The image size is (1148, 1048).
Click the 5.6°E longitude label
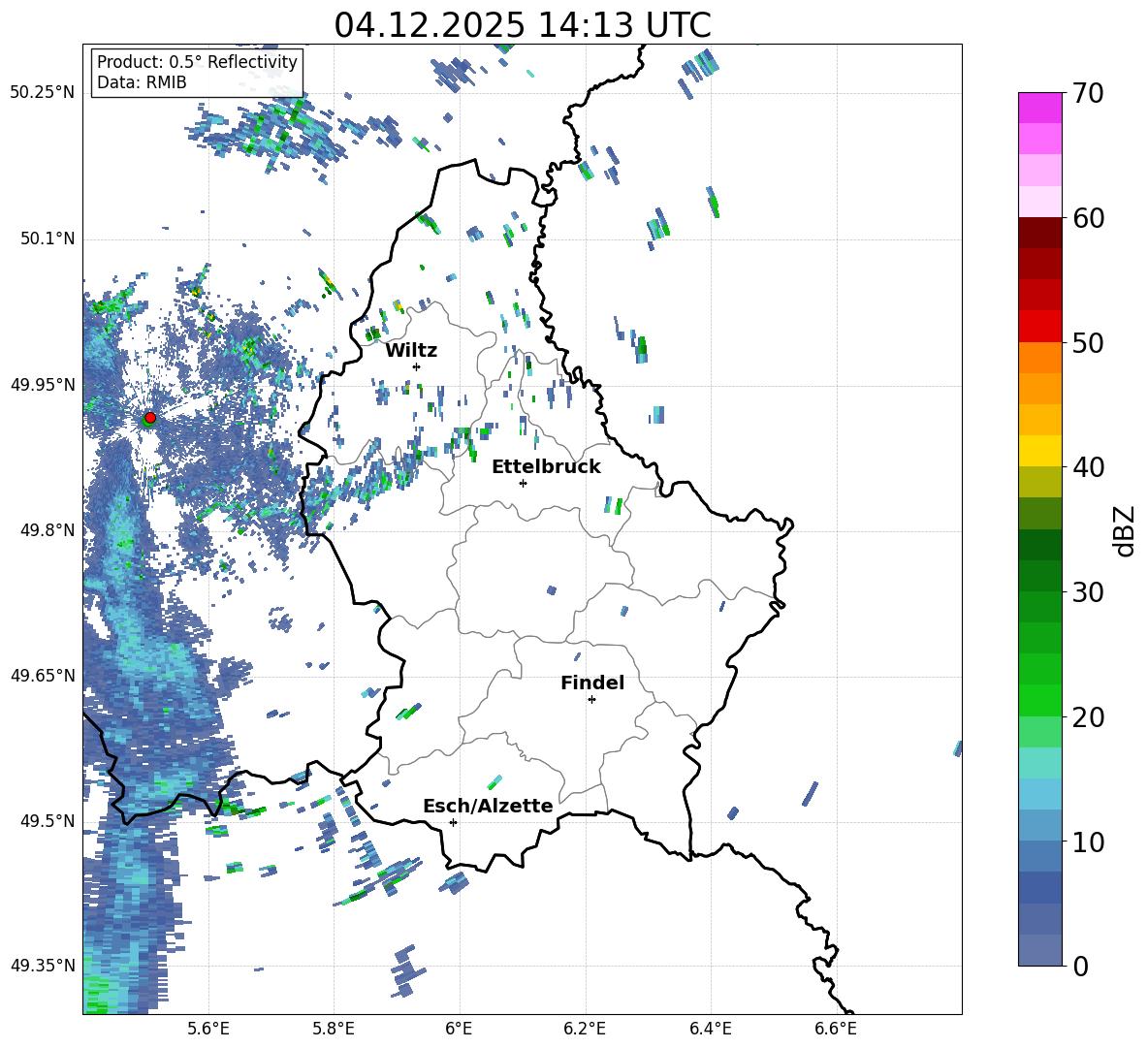[208, 1029]
